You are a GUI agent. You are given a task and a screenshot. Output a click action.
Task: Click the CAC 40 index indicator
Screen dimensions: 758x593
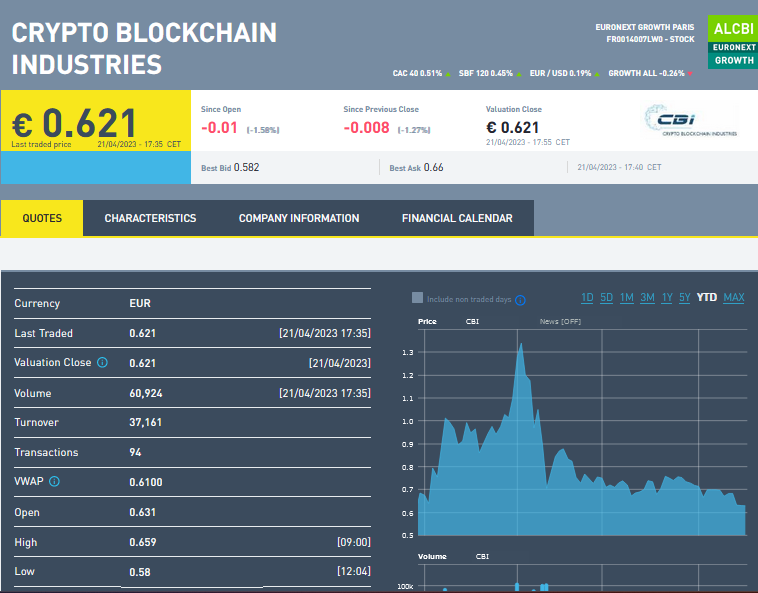pos(420,73)
